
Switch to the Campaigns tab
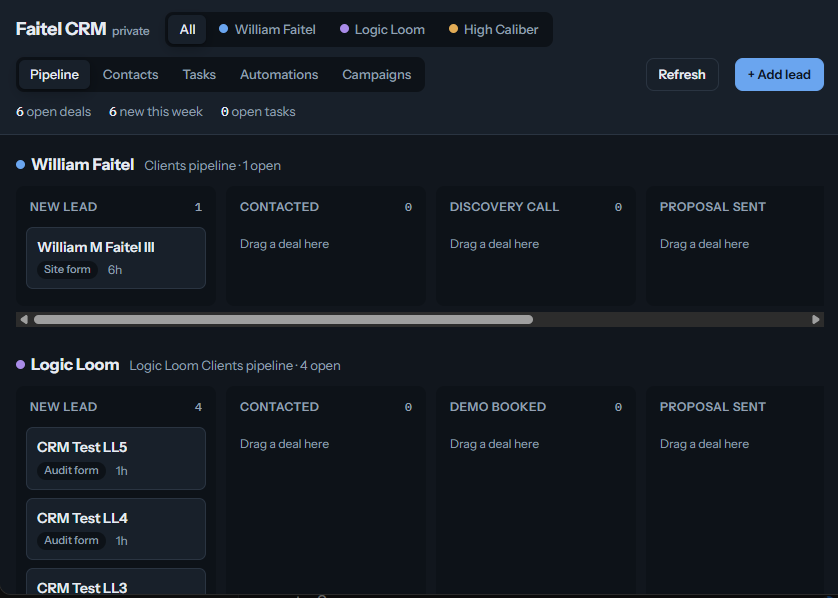coord(377,74)
